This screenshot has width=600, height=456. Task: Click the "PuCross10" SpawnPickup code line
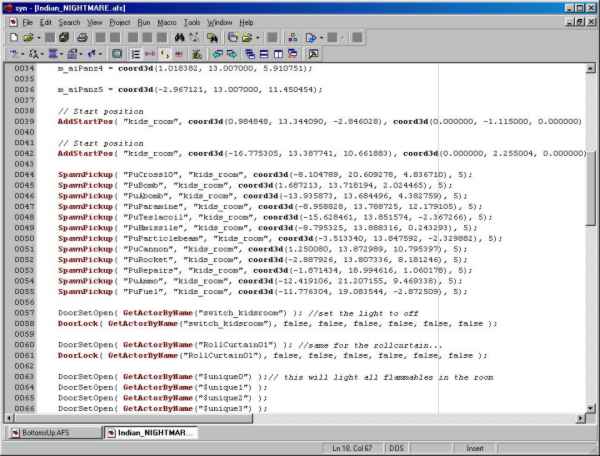pos(265,174)
